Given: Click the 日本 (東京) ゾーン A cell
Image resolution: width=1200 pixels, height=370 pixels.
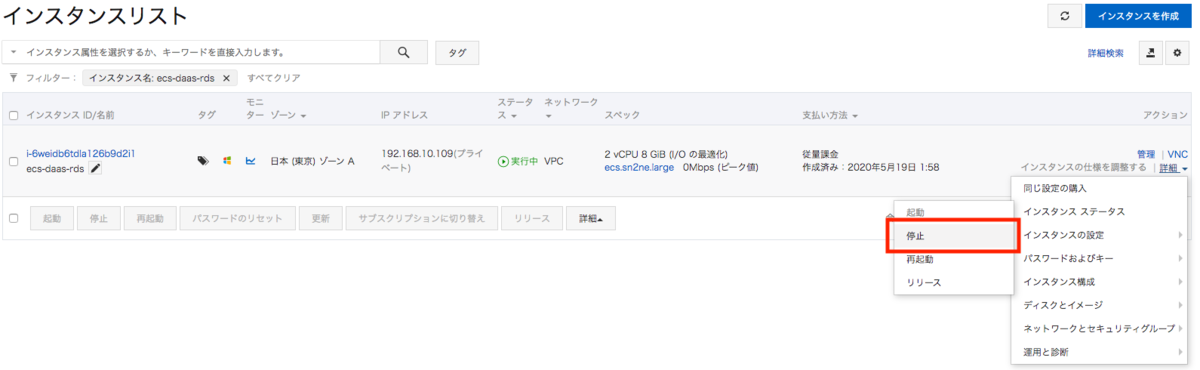Looking at the screenshot, I should point(312,160).
